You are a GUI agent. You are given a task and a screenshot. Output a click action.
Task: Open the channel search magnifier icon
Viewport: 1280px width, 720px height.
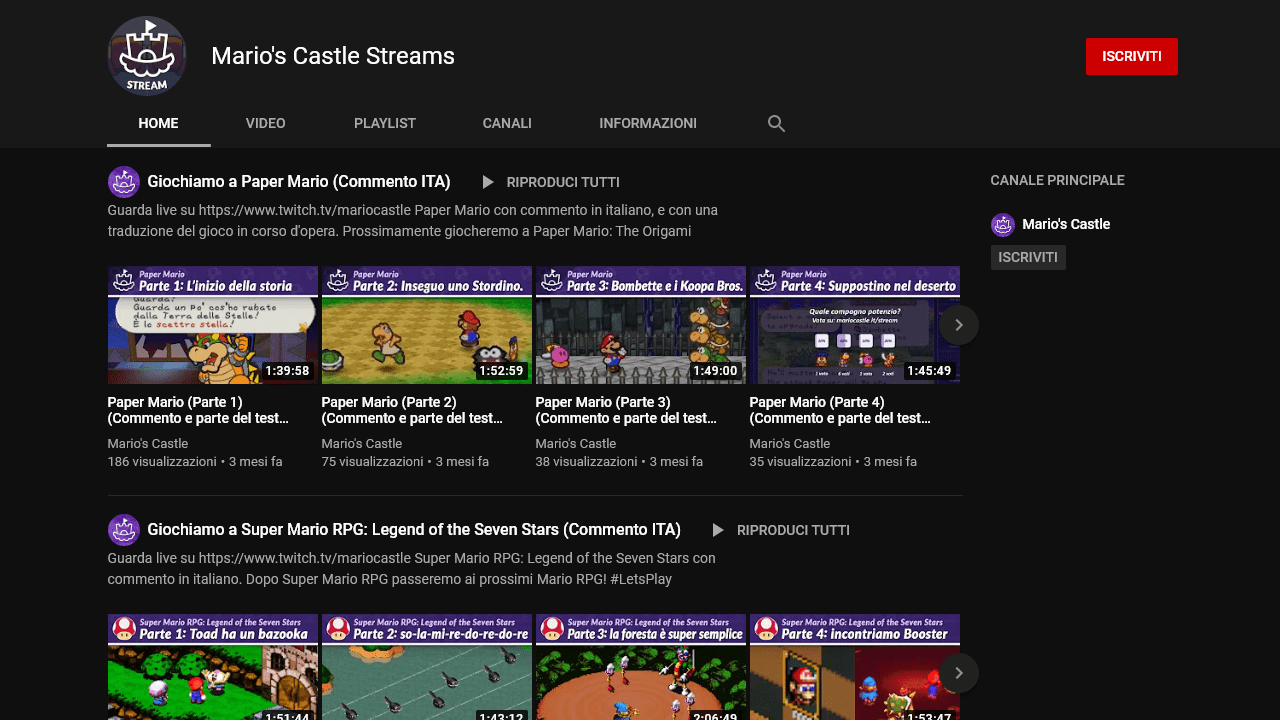[776, 124]
